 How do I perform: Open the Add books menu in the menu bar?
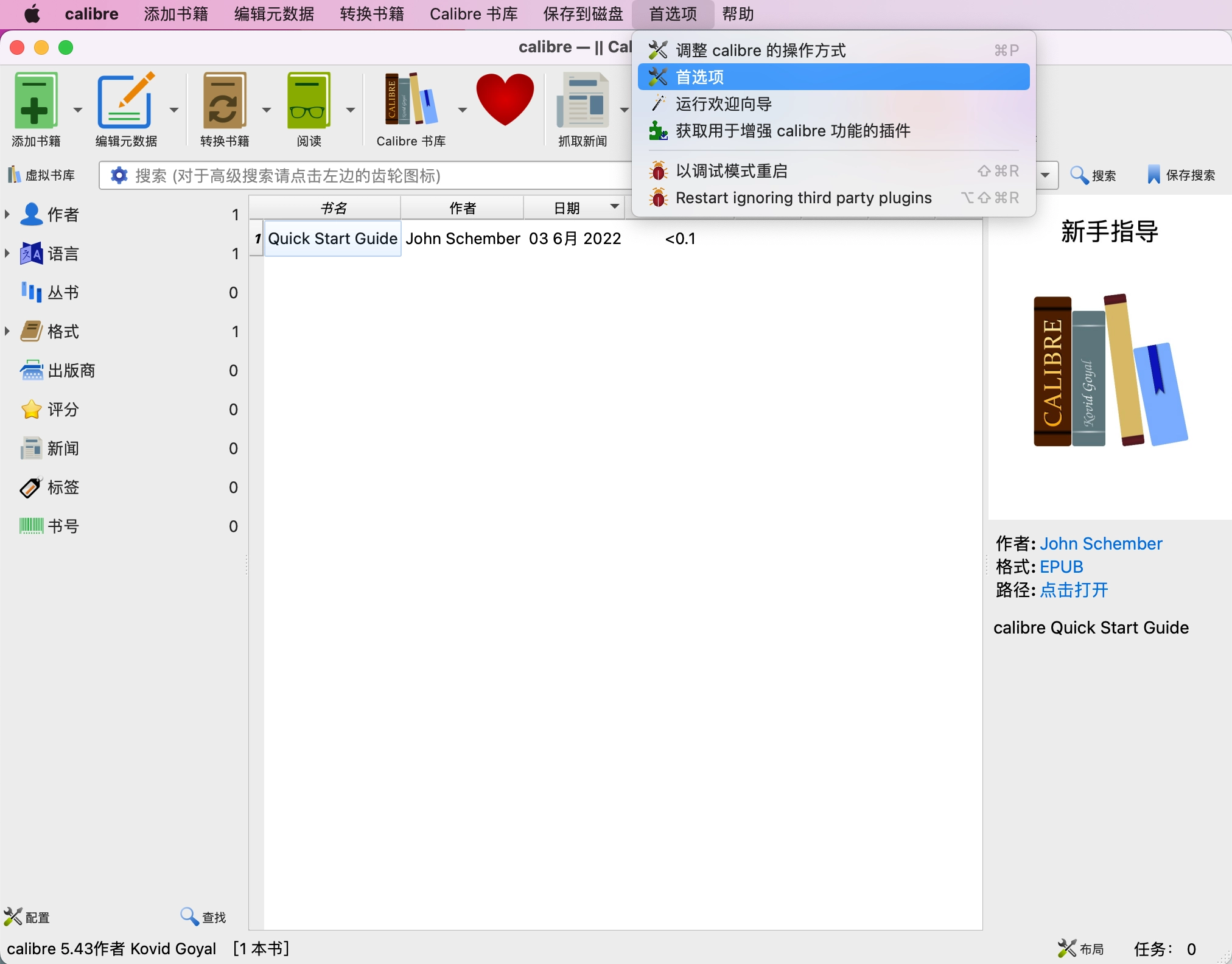[176, 14]
